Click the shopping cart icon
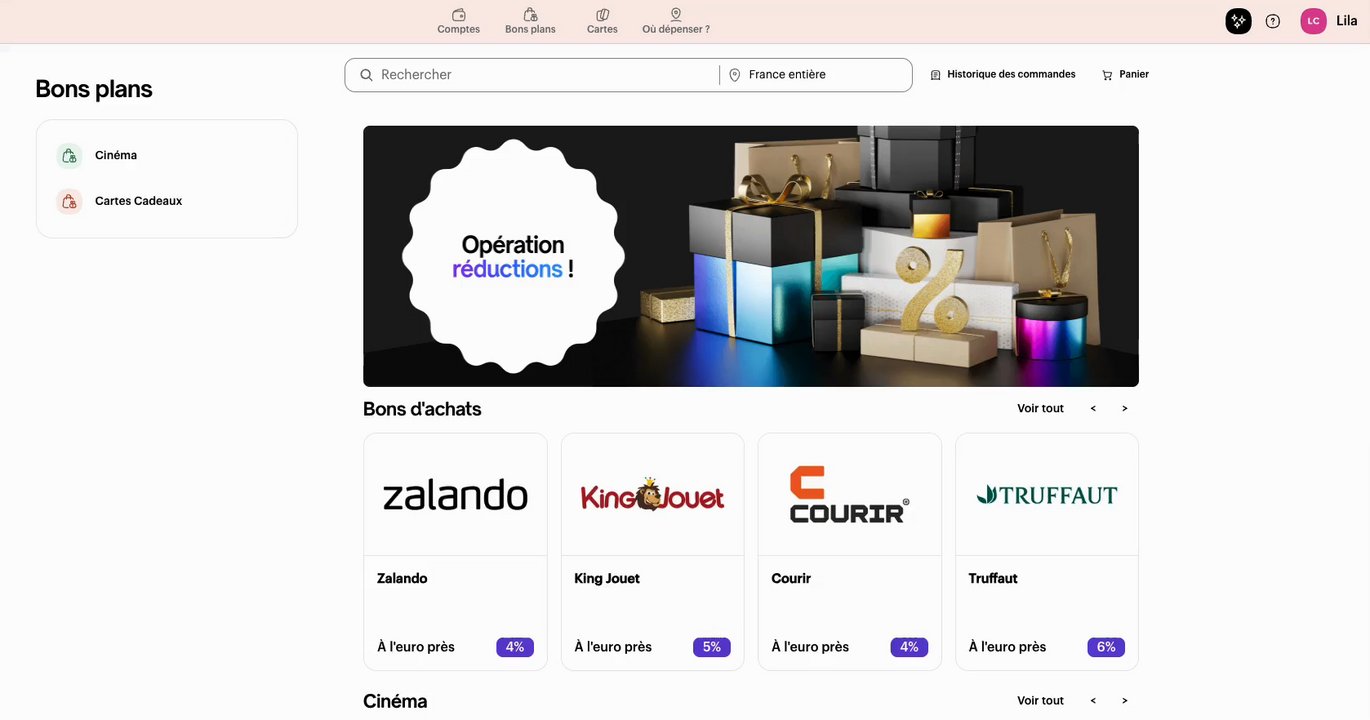This screenshot has width=1370, height=720. coord(1107,75)
